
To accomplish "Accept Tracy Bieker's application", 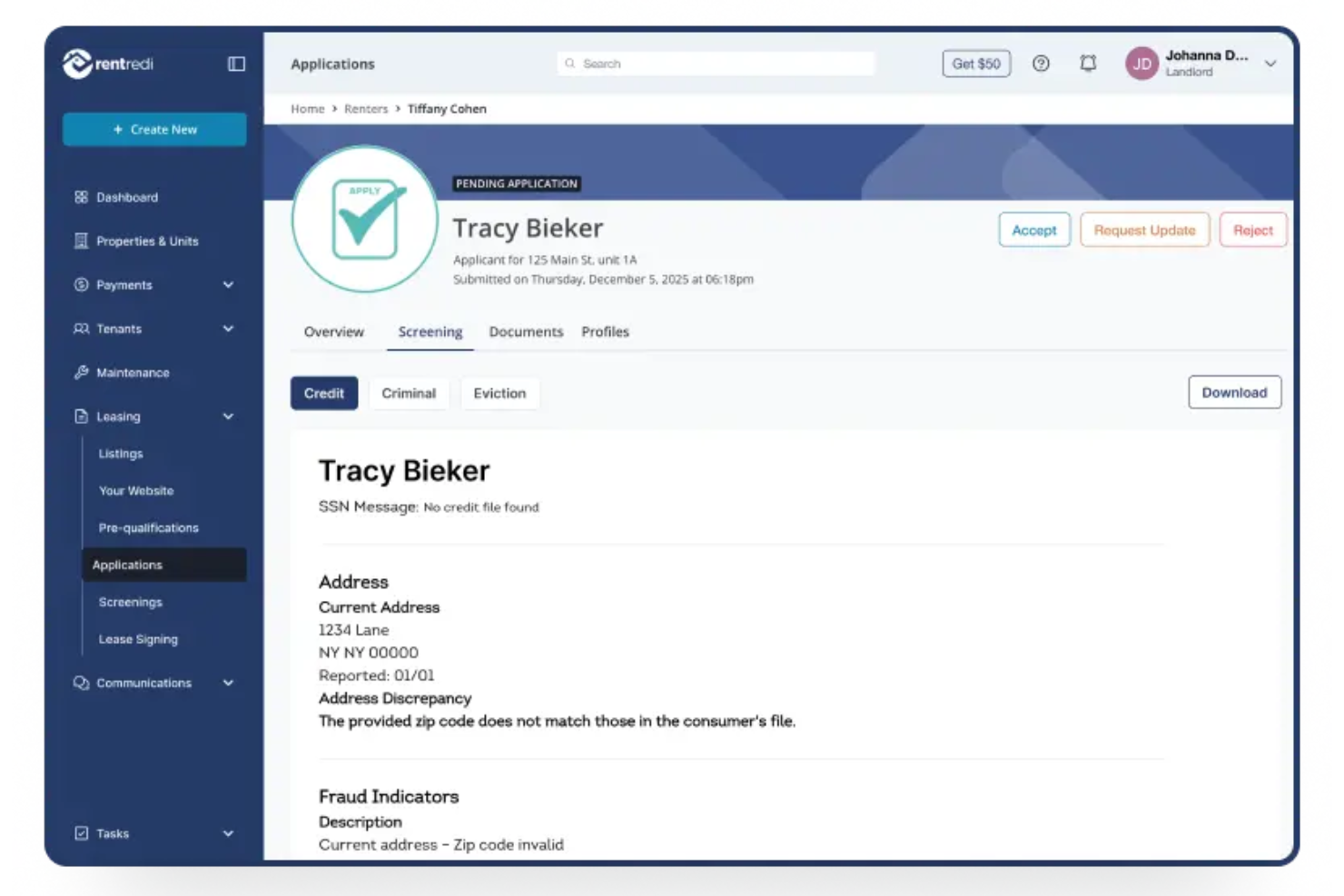I will (x=1033, y=230).
